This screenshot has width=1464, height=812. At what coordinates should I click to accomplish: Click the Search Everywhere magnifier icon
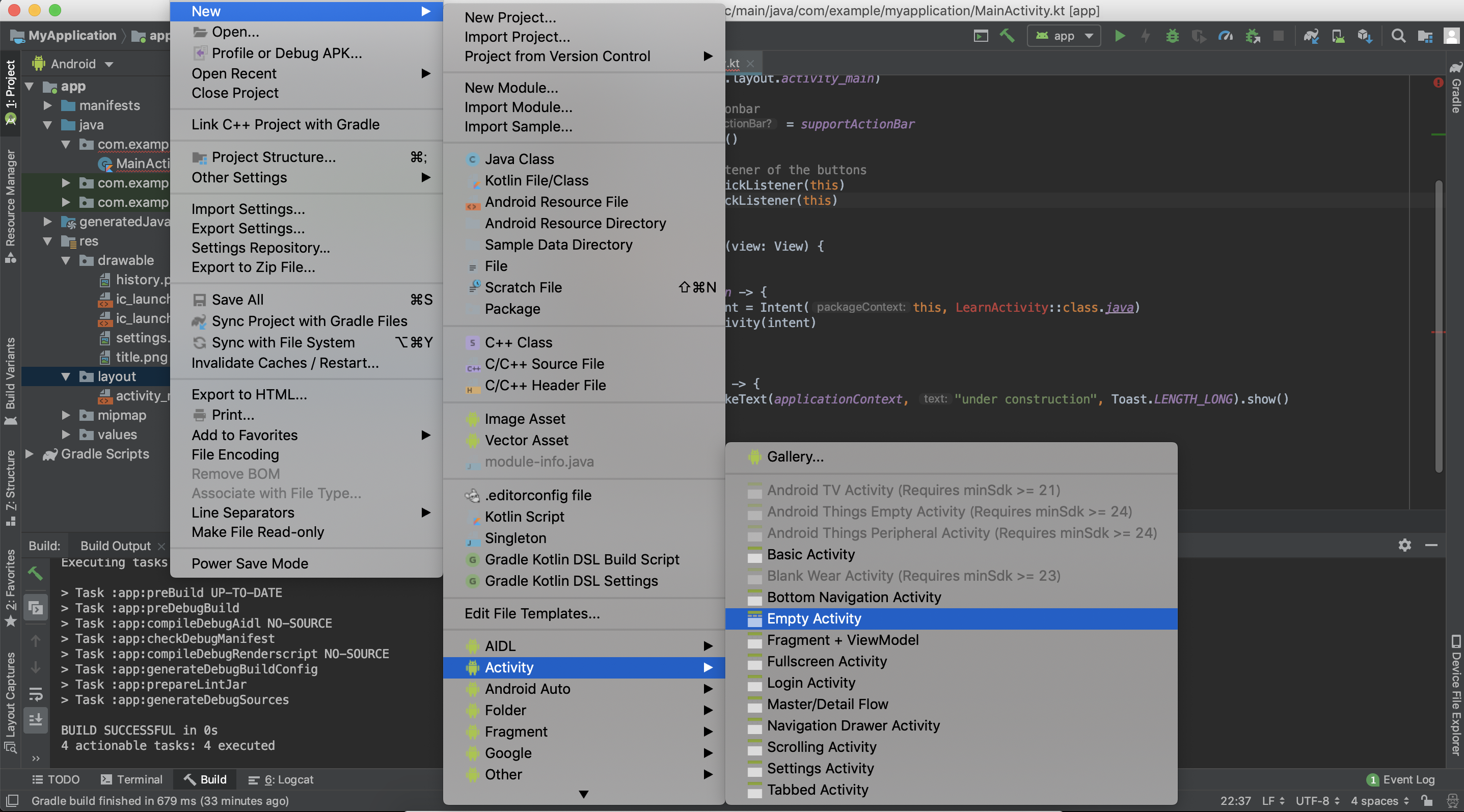1398,36
